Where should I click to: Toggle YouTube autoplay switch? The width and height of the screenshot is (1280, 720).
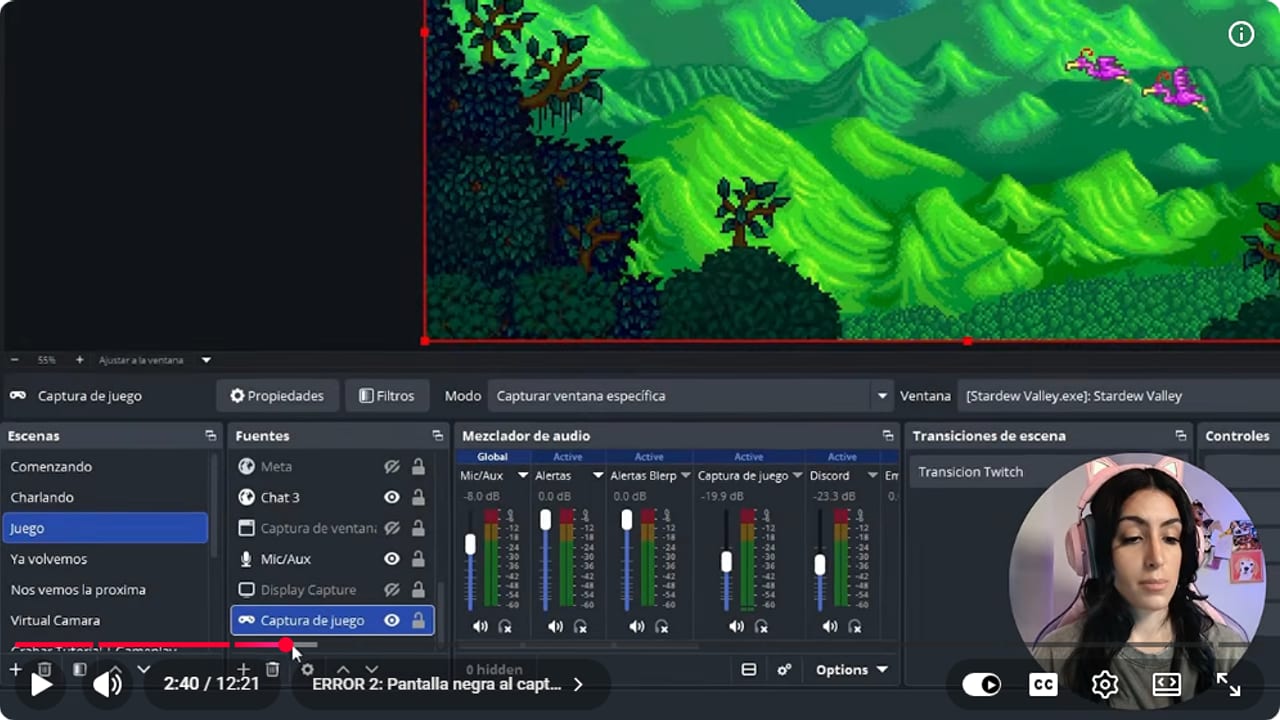coord(982,684)
